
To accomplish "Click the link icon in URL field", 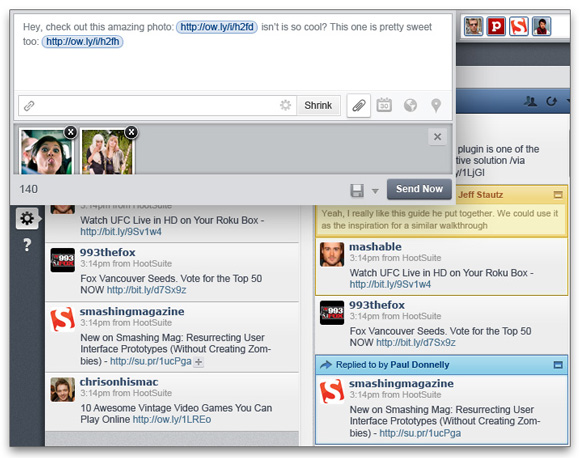I will pyautogui.click(x=29, y=106).
